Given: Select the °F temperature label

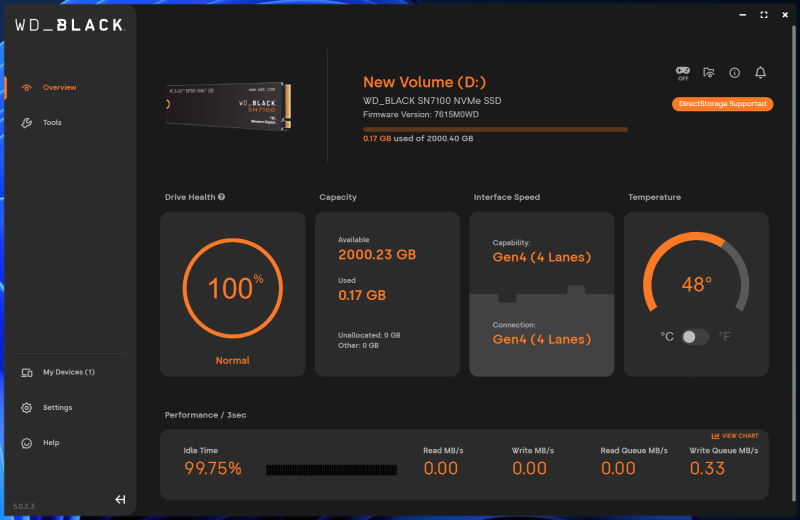Looking at the screenshot, I should [x=724, y=337].
